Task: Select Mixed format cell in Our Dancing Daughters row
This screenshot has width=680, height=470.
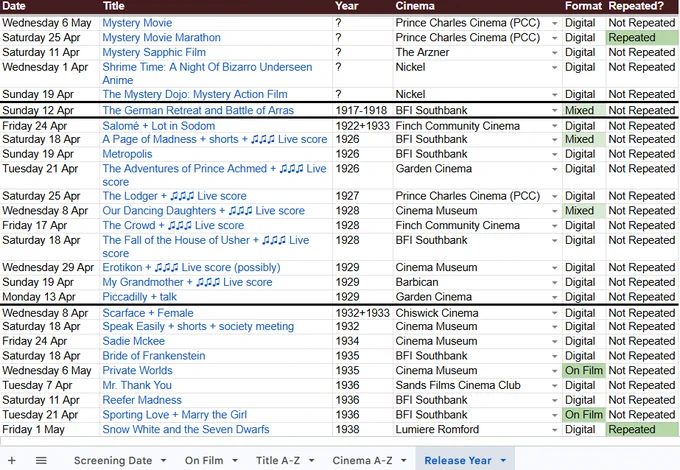Action: coord(584,211)
